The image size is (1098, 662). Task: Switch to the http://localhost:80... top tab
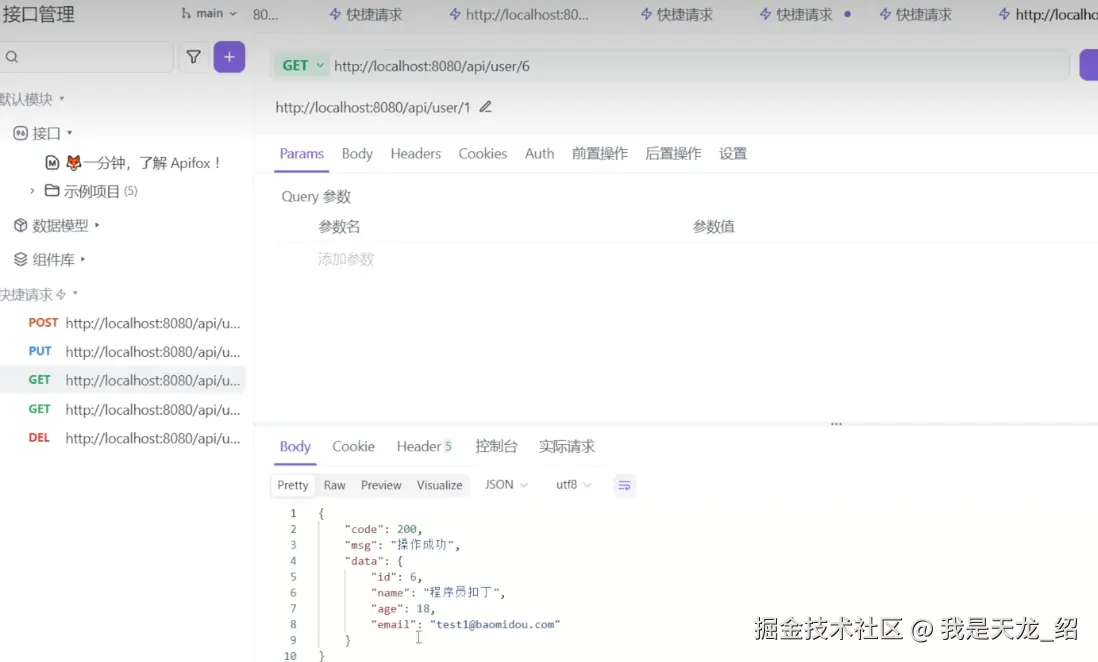click(x=519, y=14)
